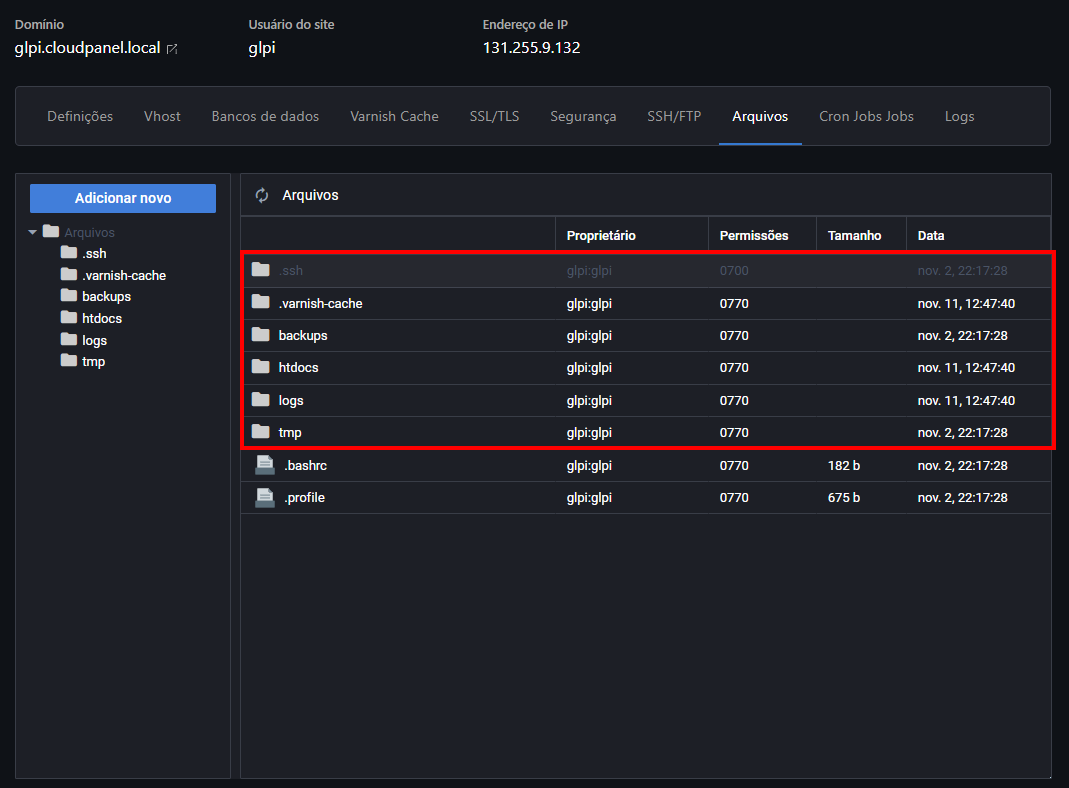The height and width of the screenshot is (788, 1069).
Task: Click the .varnish-cache folder icon in file list
Action: tap(261, 303)
